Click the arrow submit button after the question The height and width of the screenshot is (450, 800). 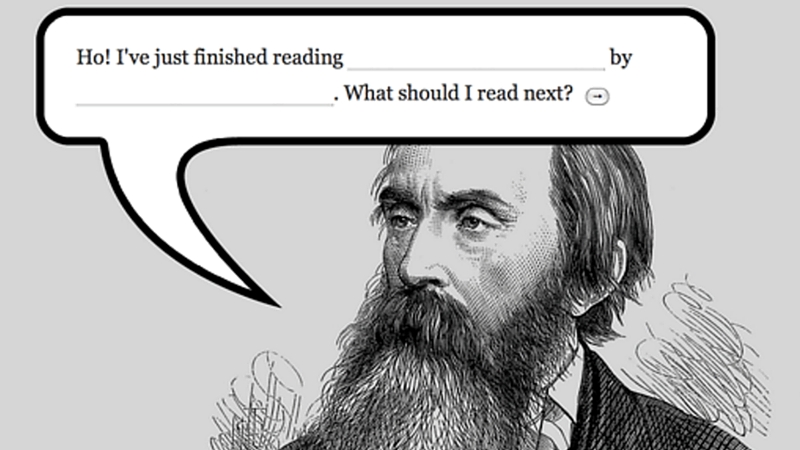(597, 96)
